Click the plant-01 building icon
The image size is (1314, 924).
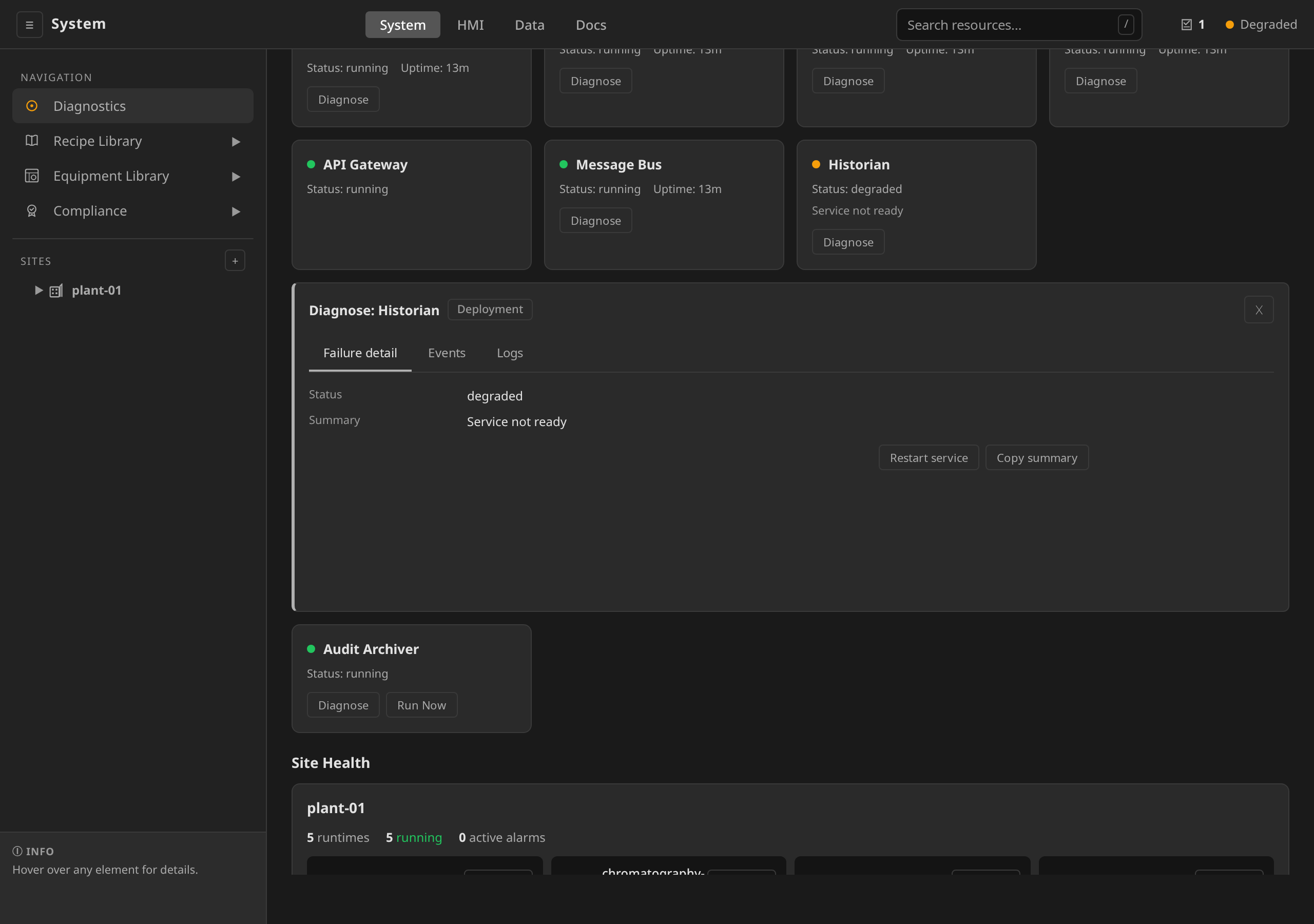pyautogui.click(x=56, y=290)
